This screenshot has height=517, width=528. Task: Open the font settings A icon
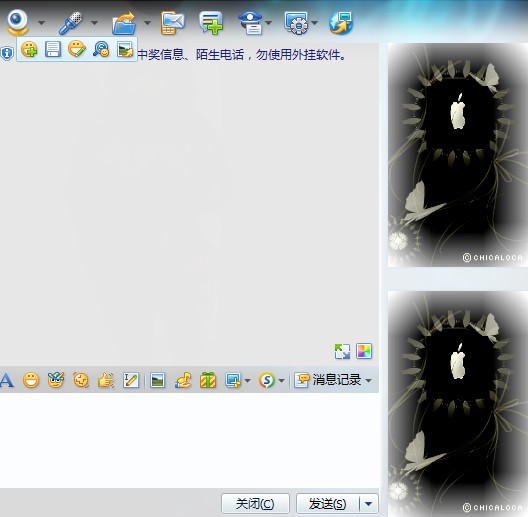(x=7, y=380)
